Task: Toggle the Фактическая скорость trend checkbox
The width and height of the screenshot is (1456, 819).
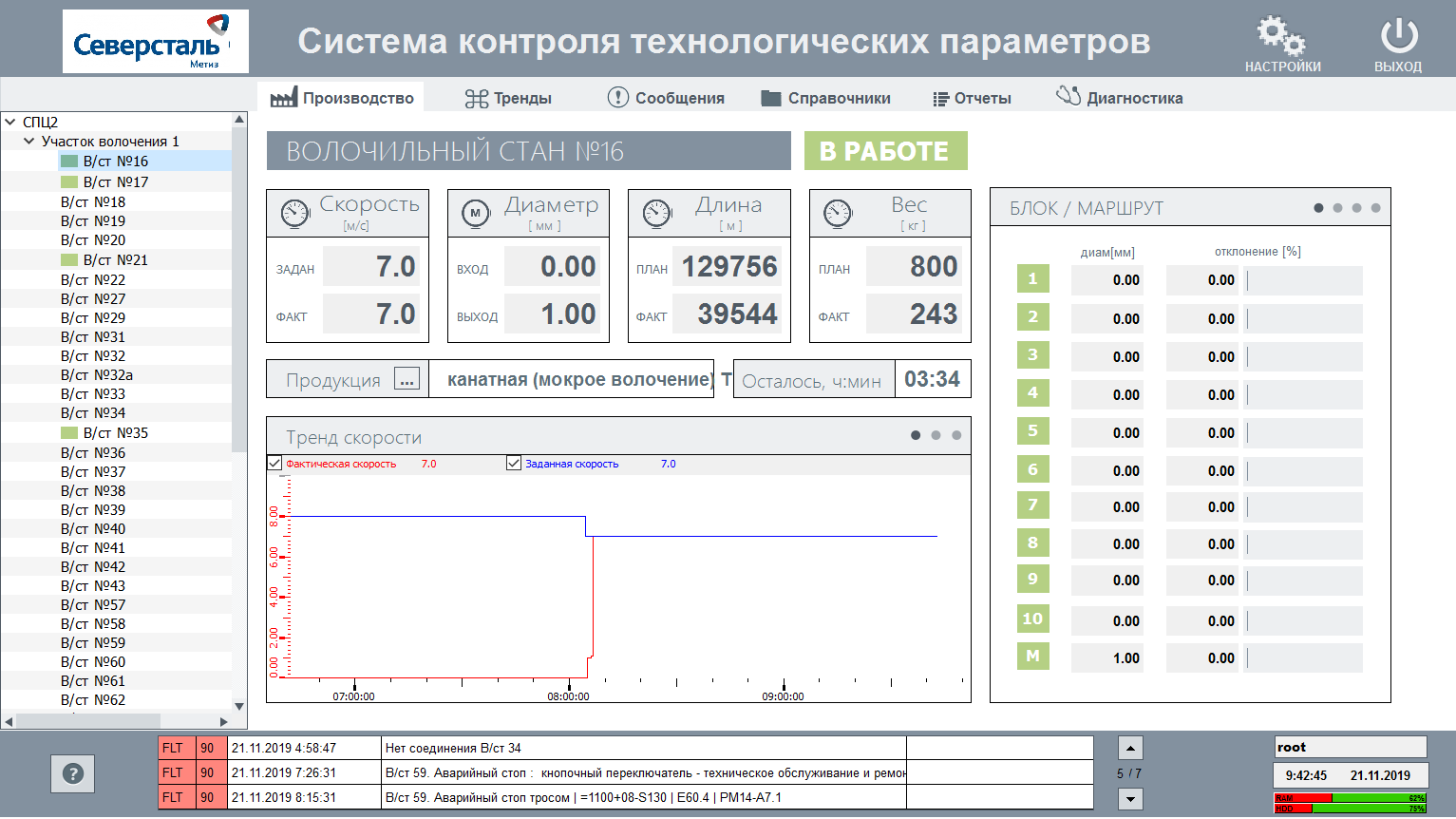Action: pos(275,464)
